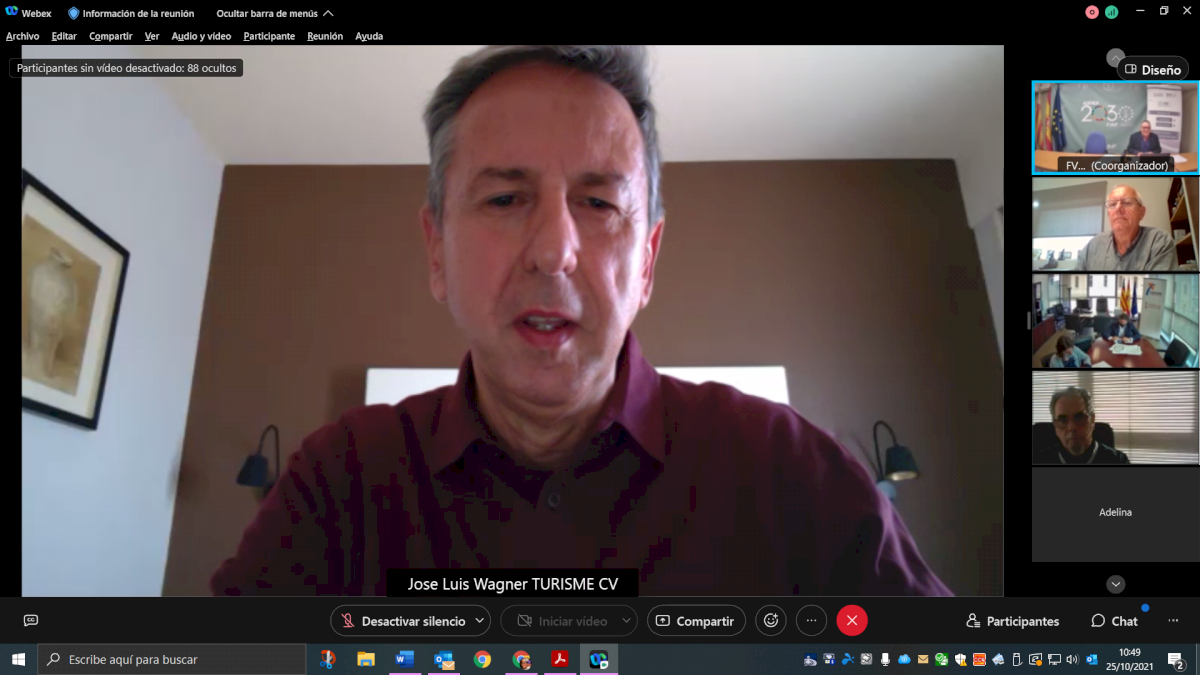Open the closed captions icon
Screen dimensions: 1200x675
pos(30,621)
